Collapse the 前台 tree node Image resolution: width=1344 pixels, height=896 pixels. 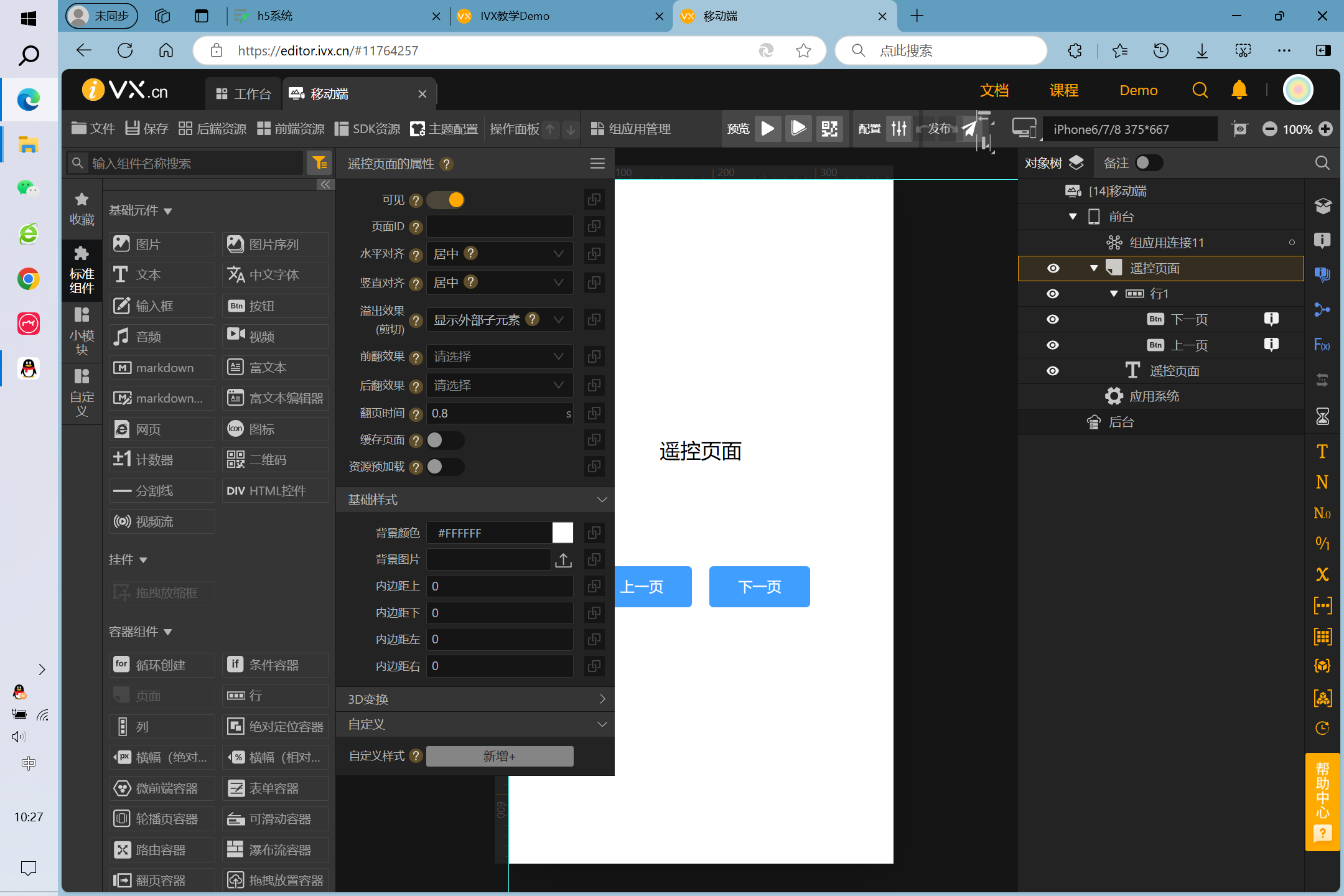point(1073,217)
